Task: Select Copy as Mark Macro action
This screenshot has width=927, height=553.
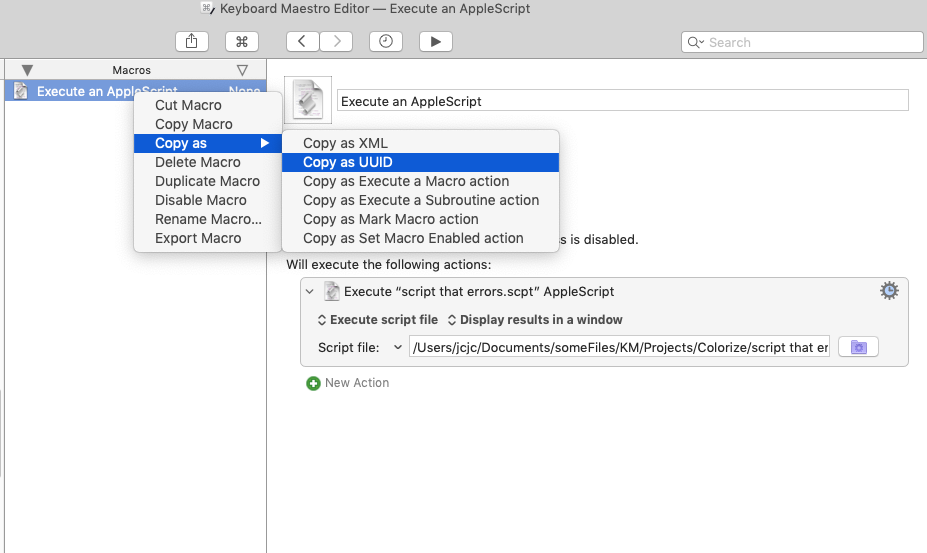Action: (x=420, y=219)
